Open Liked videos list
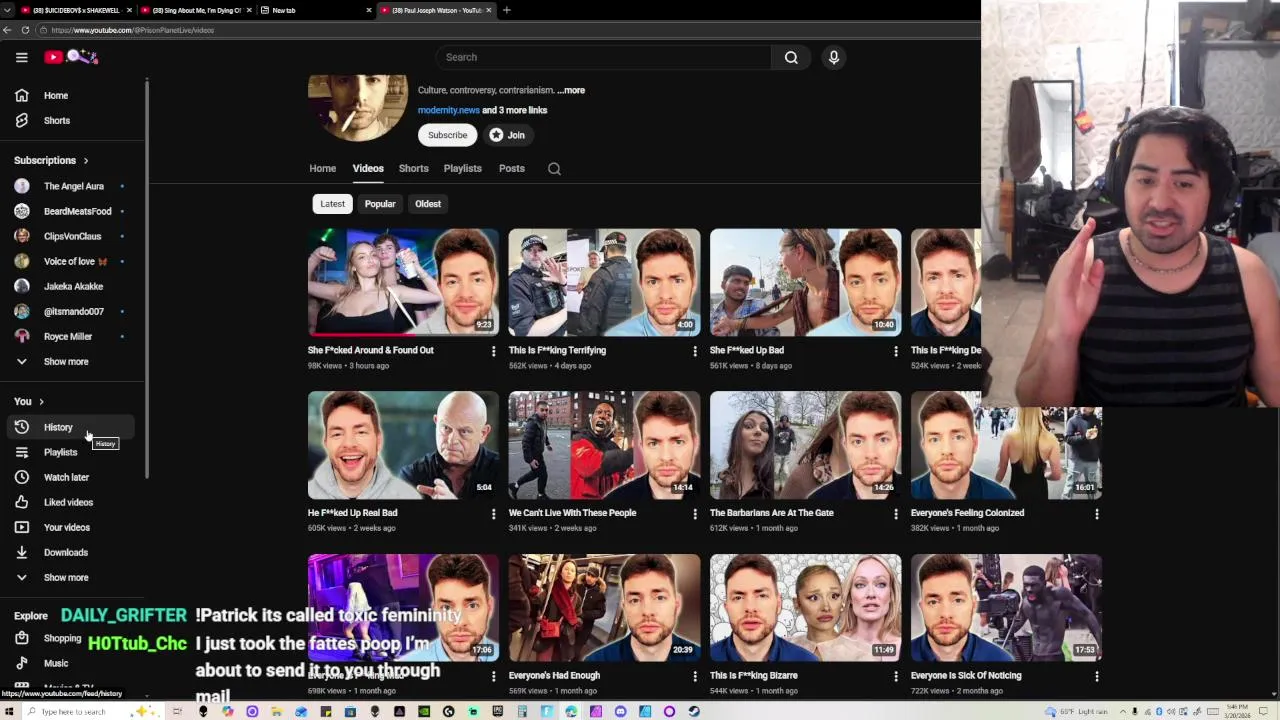 70,502
